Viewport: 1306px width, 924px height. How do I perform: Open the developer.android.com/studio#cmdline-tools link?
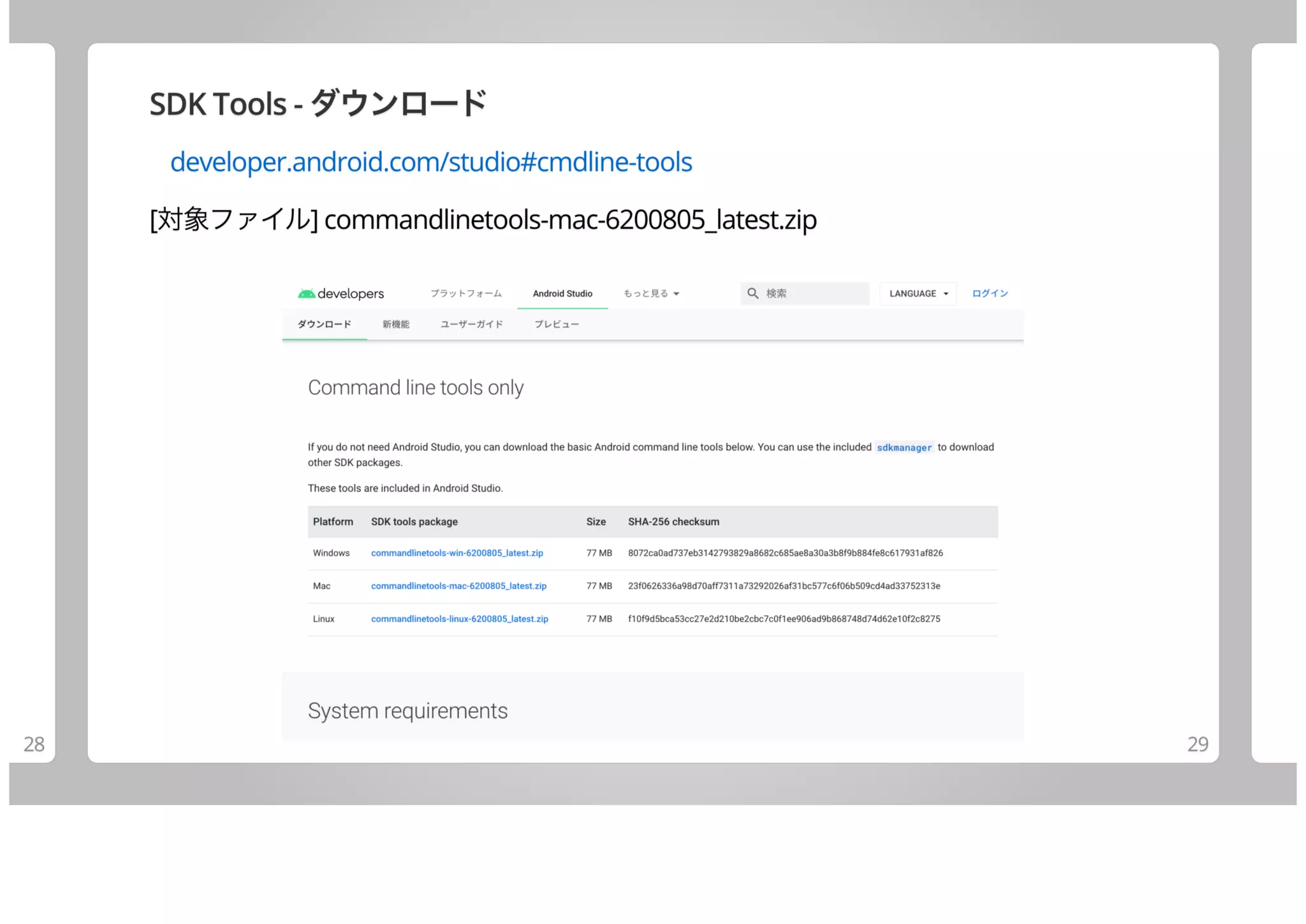coord(431,162)
